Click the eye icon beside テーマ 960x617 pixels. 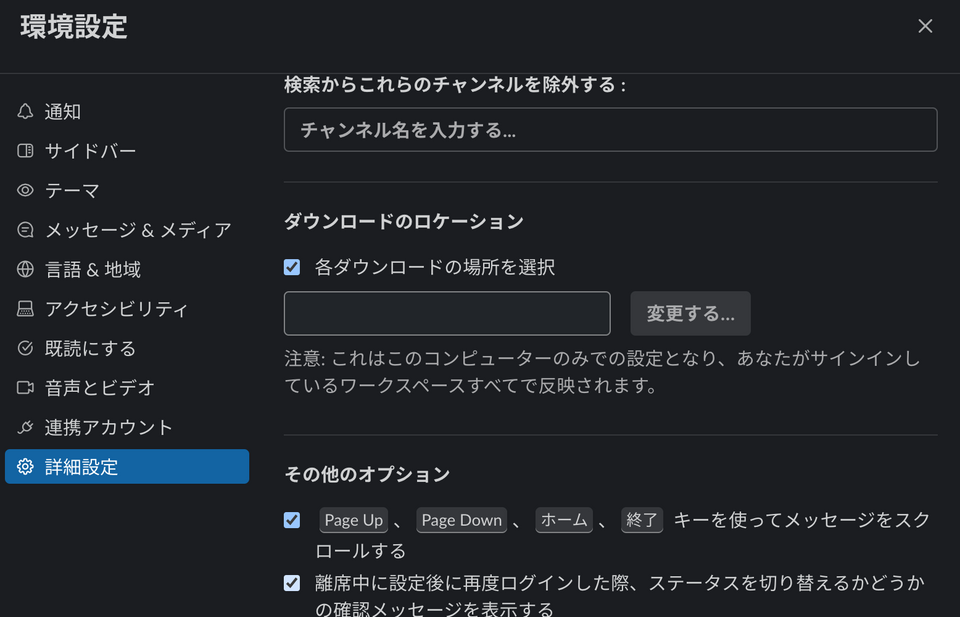[25, 190]
